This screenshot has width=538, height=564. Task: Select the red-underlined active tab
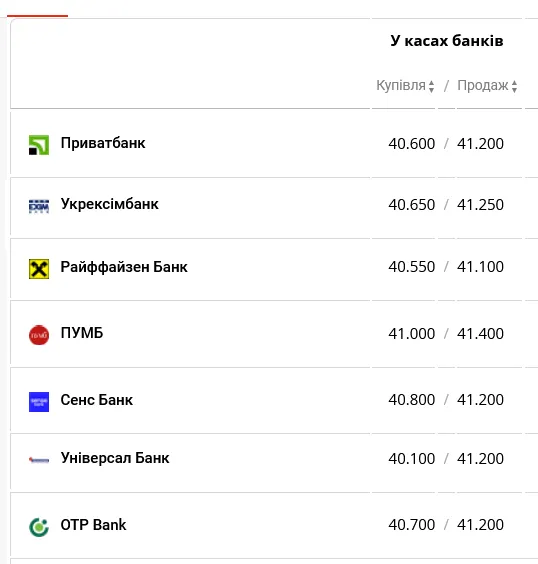point(37,11)
